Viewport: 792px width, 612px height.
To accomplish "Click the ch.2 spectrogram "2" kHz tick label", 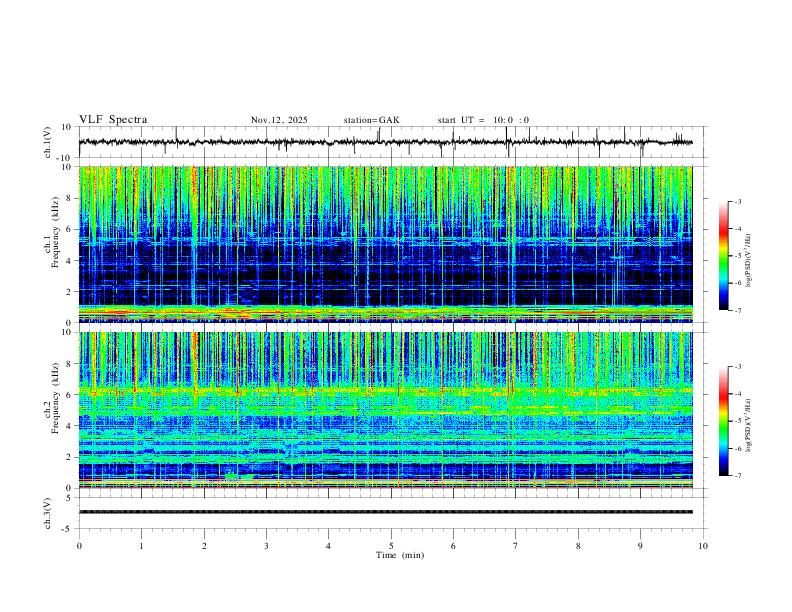I will 69,457.
